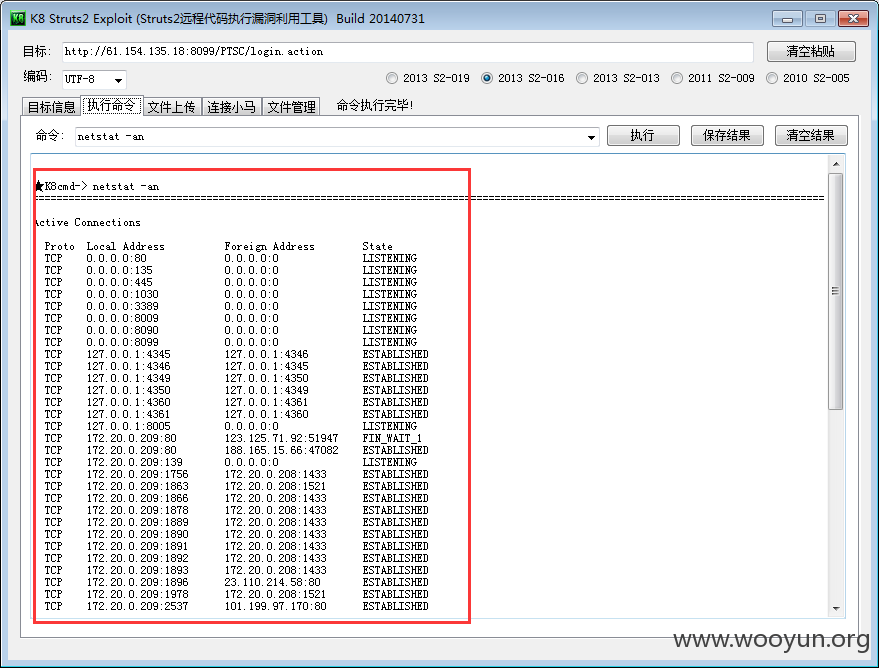Click foreign address 101.199.97.170:80
879x668 pixels.
[275, 606]
